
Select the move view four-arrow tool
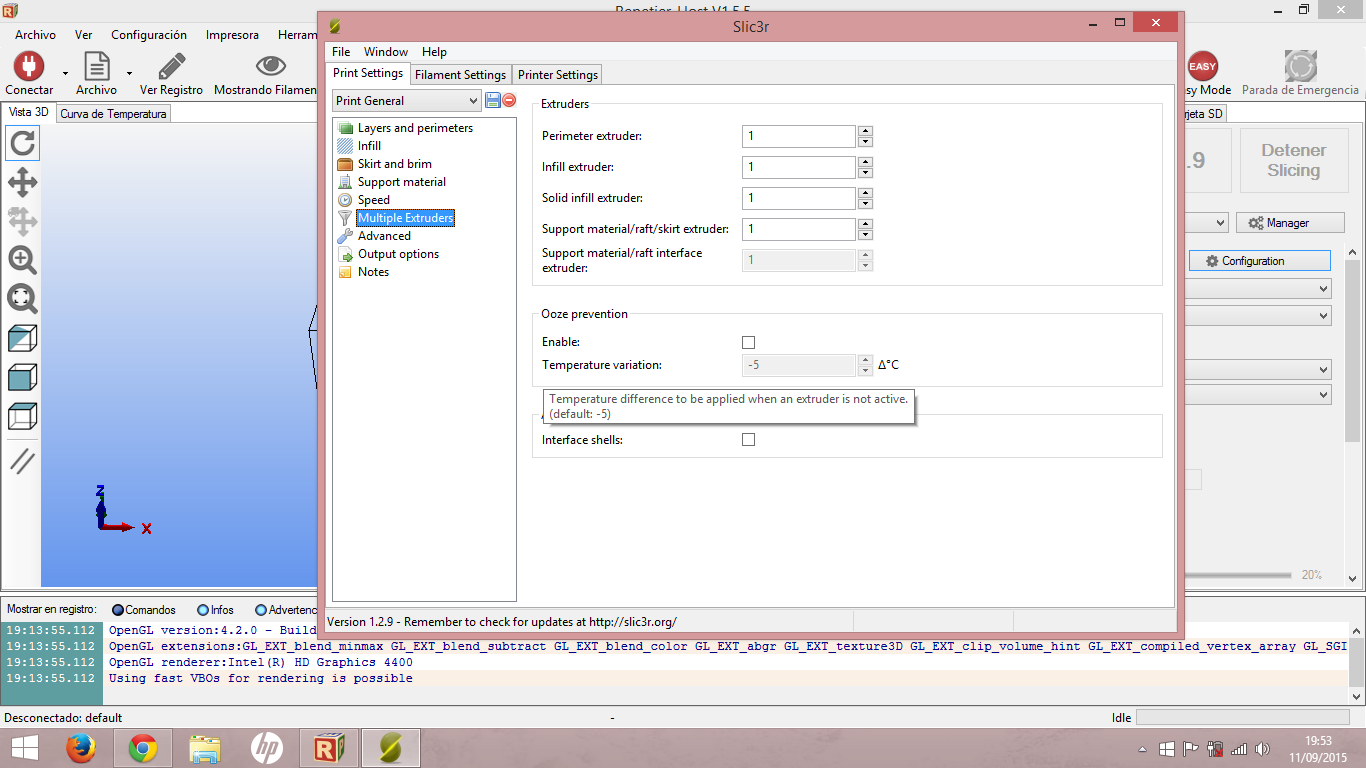point(22,182)
